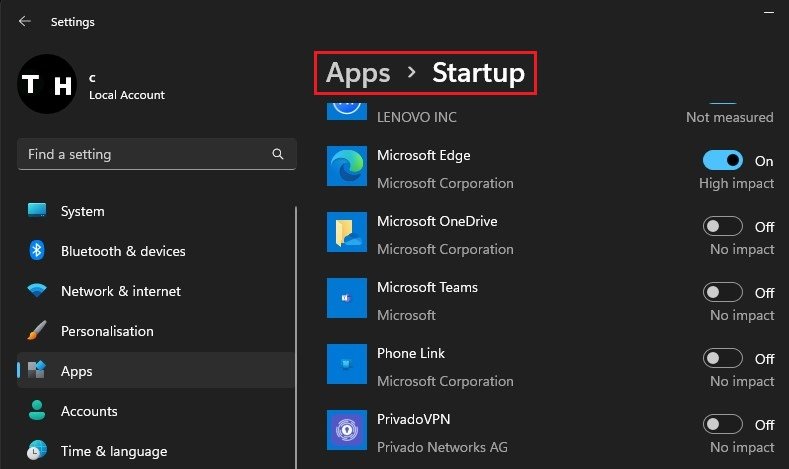
Task: Click the search magnifier icon
Action: click(x=278, y=155)
